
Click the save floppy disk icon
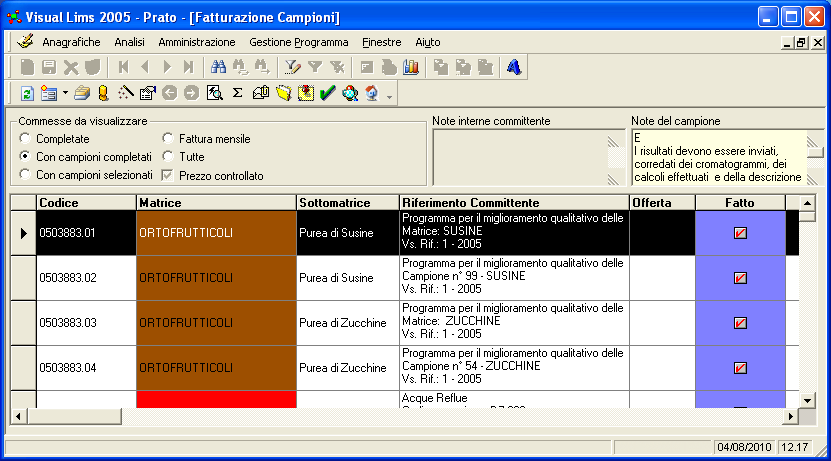tap(49, 67)
